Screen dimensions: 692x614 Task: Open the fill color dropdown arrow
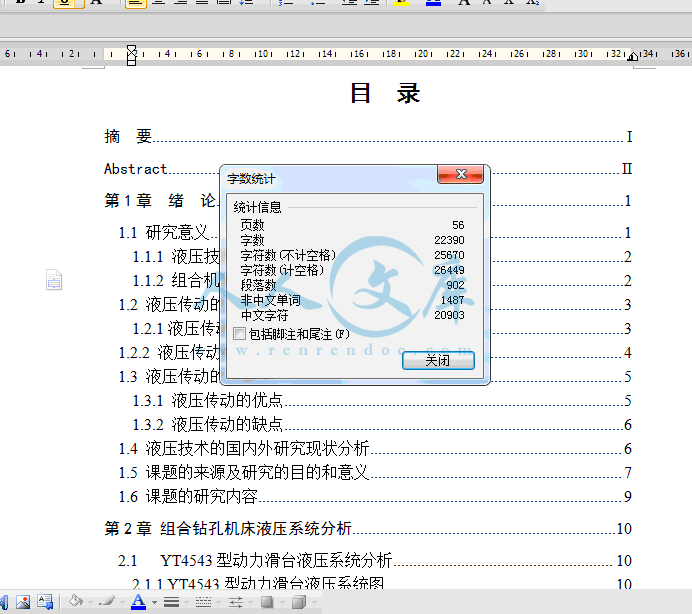coord(90,602)
